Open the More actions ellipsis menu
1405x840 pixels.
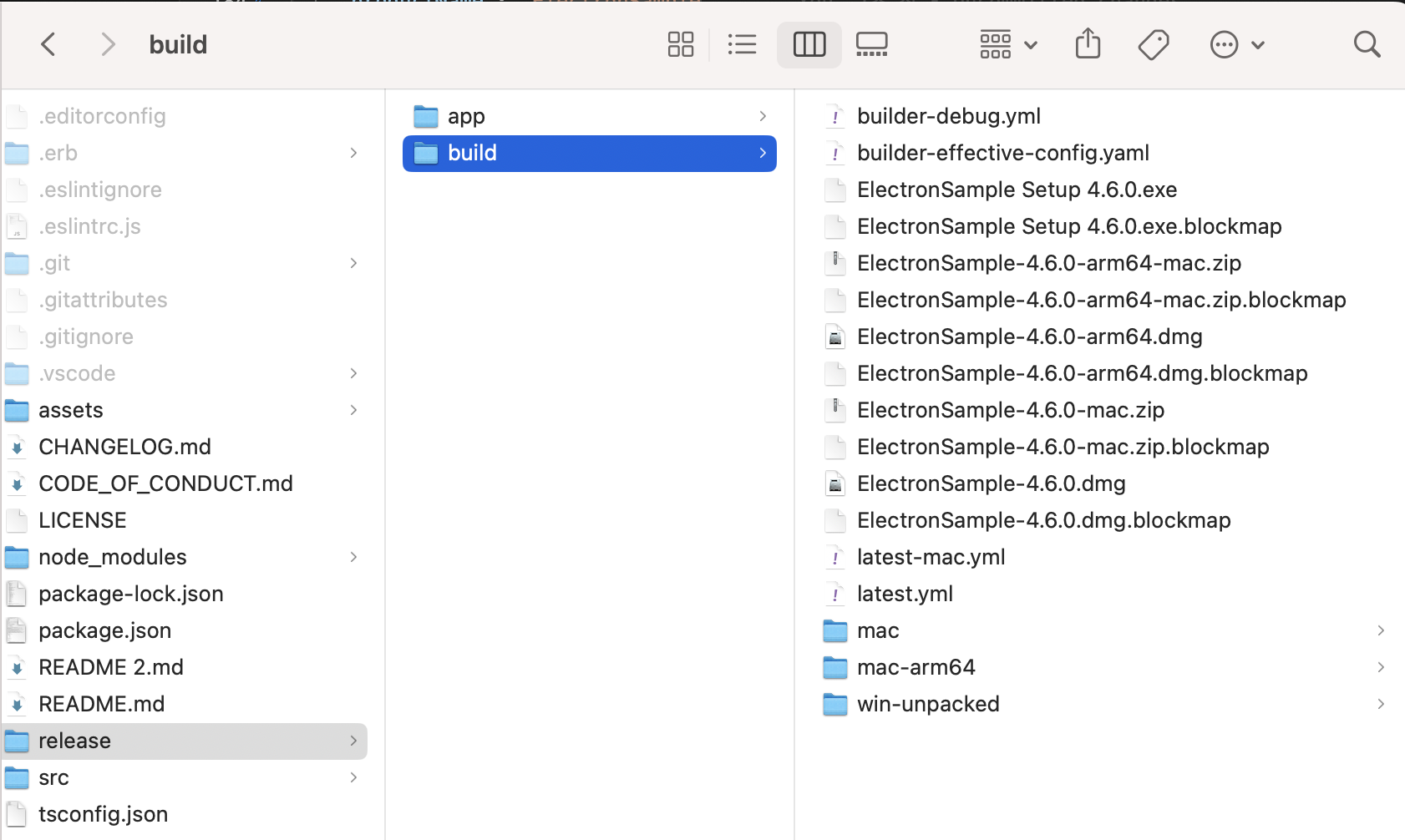(1237, 44)
